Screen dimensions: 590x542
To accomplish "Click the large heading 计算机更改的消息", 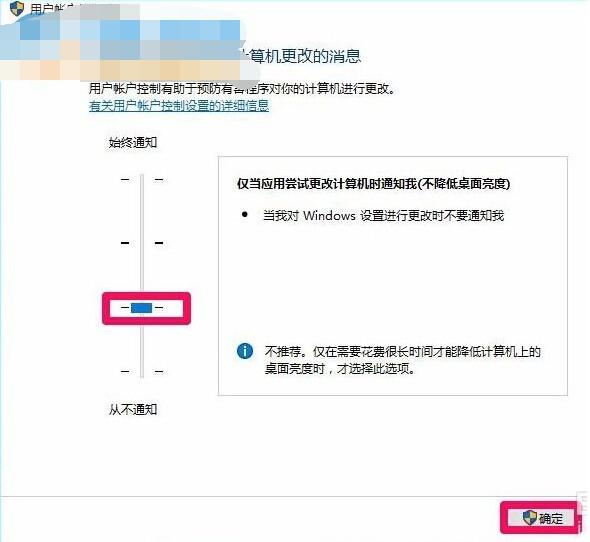I will (304, 56).
